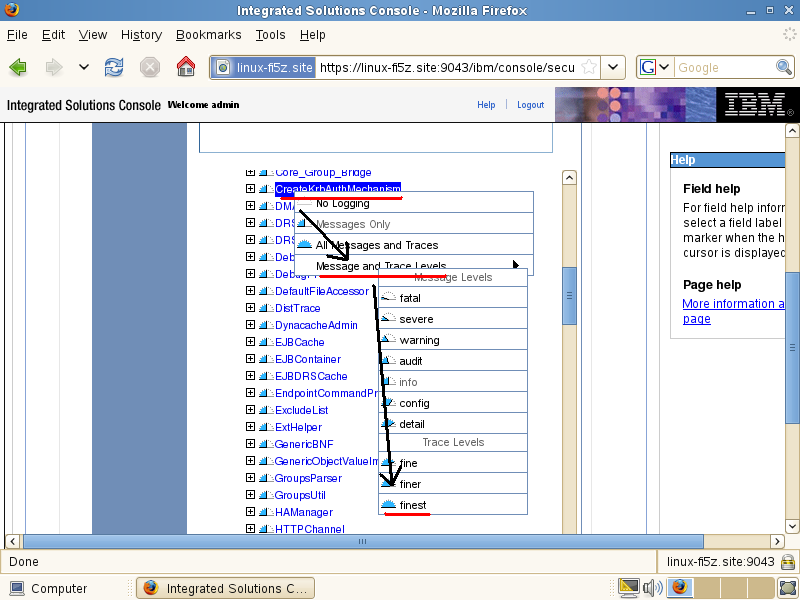The height and width of the screenshot is (600, 800).
Task: Click the Firefox tray launcher icon
Action: coord(679,588)
